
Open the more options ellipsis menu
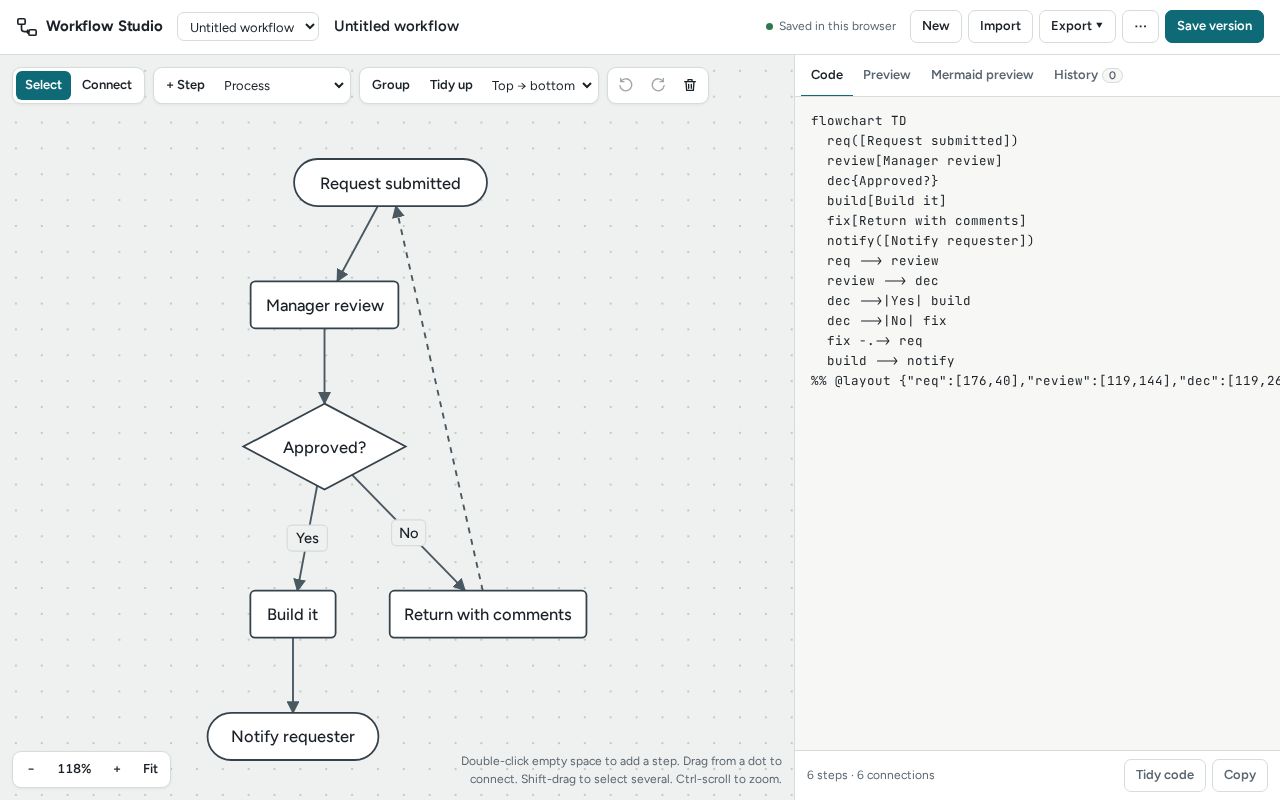pos(1140,26)
